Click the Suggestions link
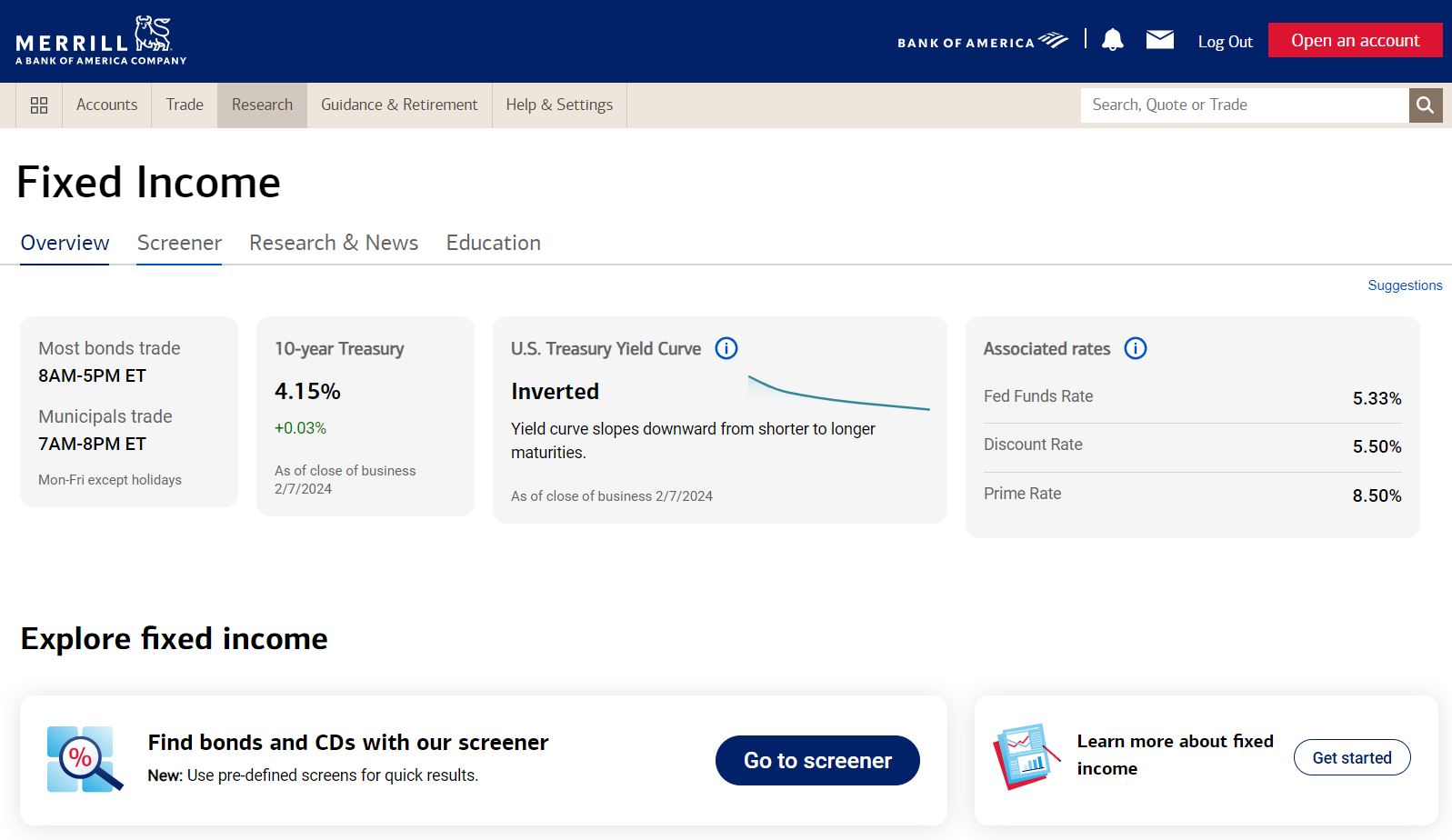Screen dimensions: 1452x840 coord(1405,285)
